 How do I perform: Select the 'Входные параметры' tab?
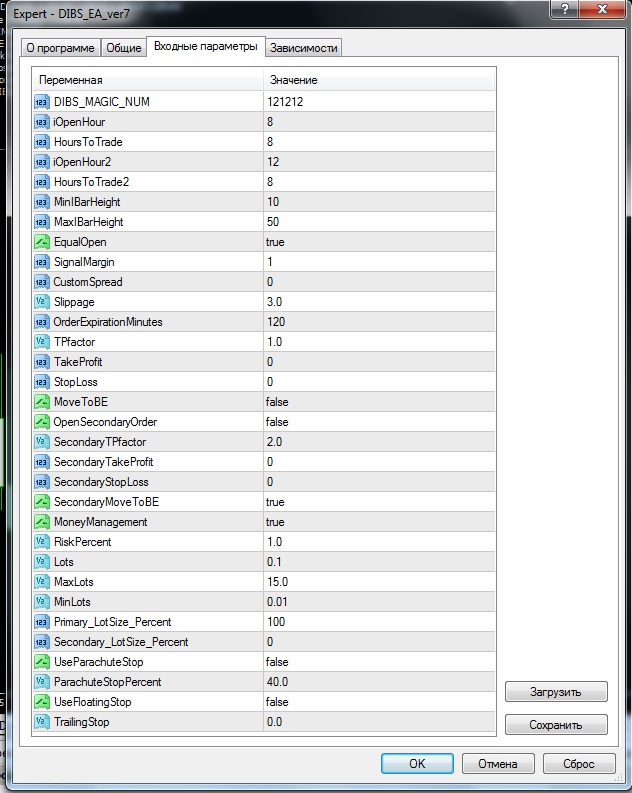point(205,47)
